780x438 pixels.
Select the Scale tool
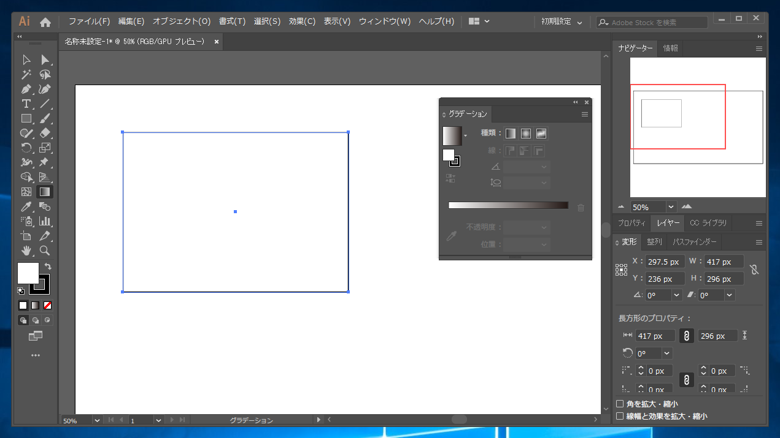point(45,148)
